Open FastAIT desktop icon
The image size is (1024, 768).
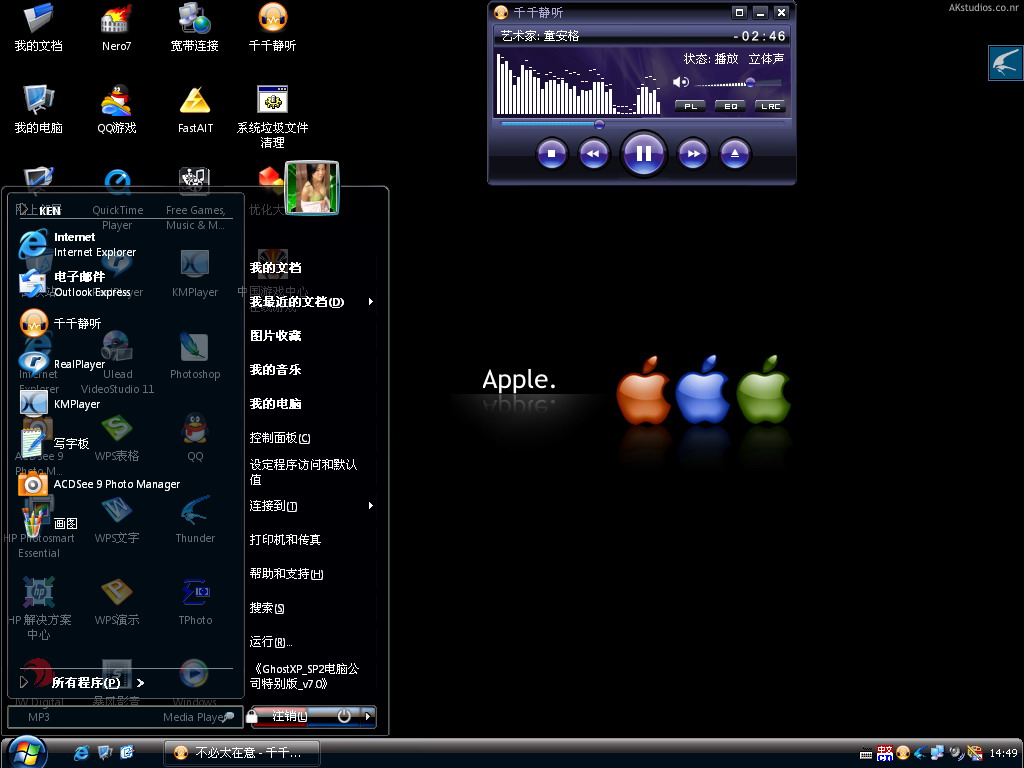(195, 108)
